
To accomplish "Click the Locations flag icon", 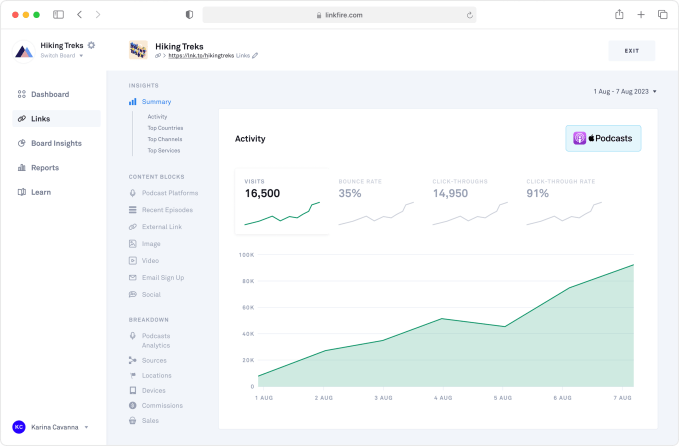I will pyautogui.click(x=132, y=375).
